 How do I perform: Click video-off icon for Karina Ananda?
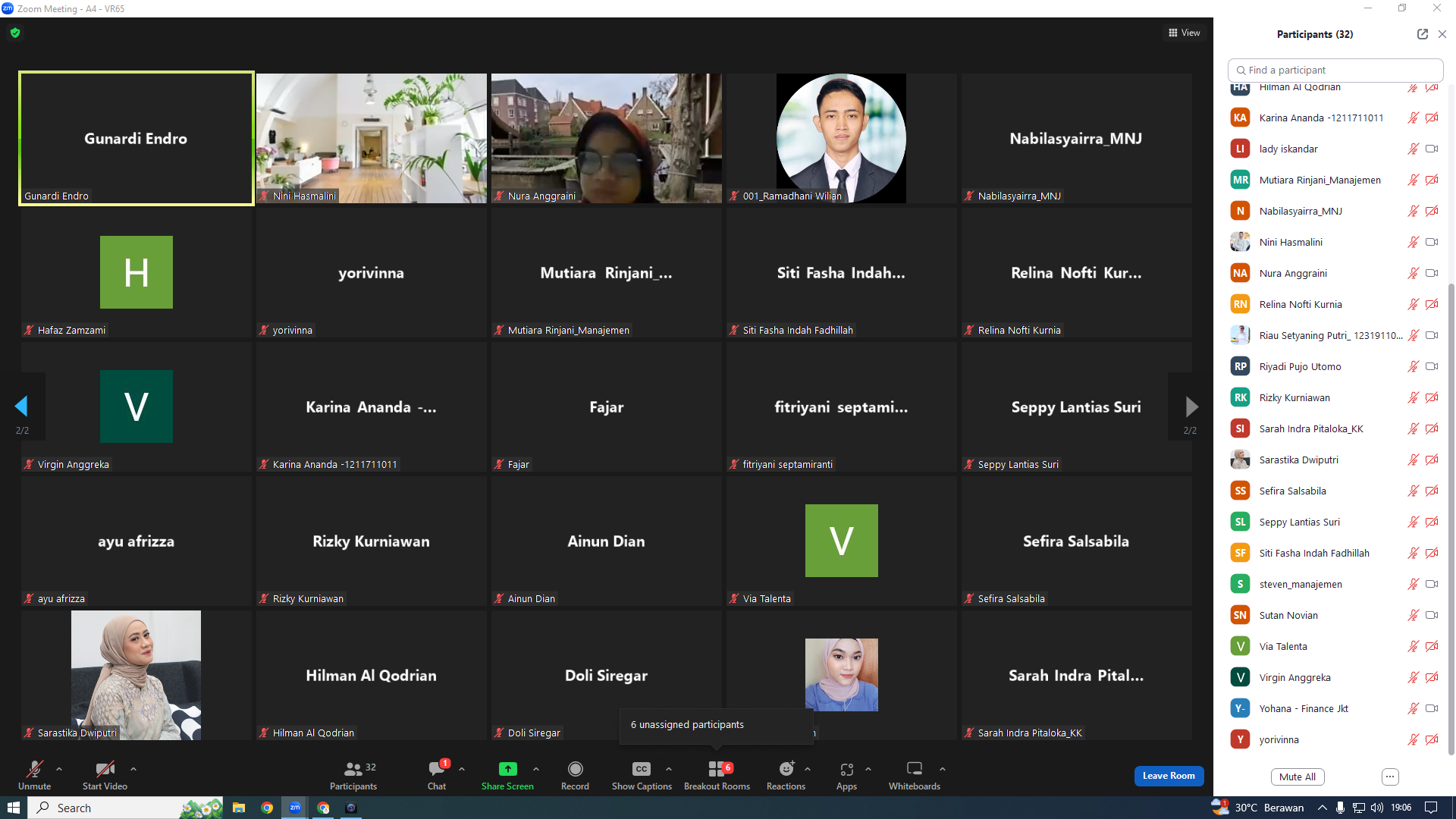click(1432, 118)
